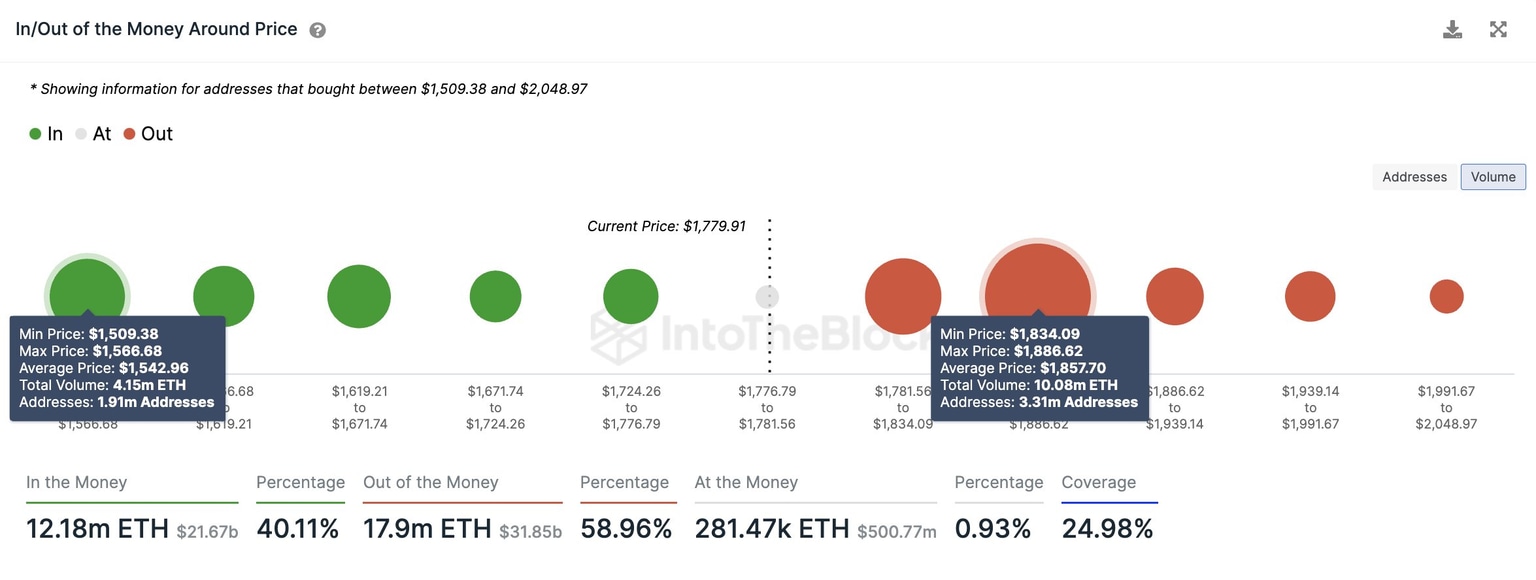Click the In the Money column header
1536x580 pixels.
[76, 482]
